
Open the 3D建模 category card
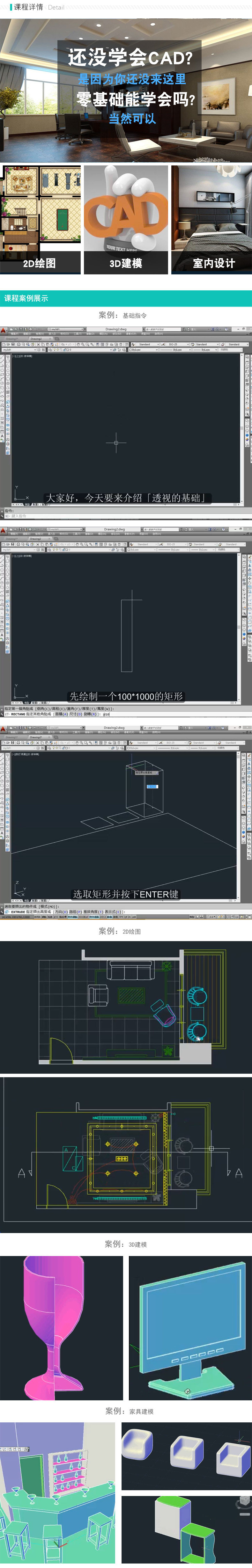(x=126, y=220)
